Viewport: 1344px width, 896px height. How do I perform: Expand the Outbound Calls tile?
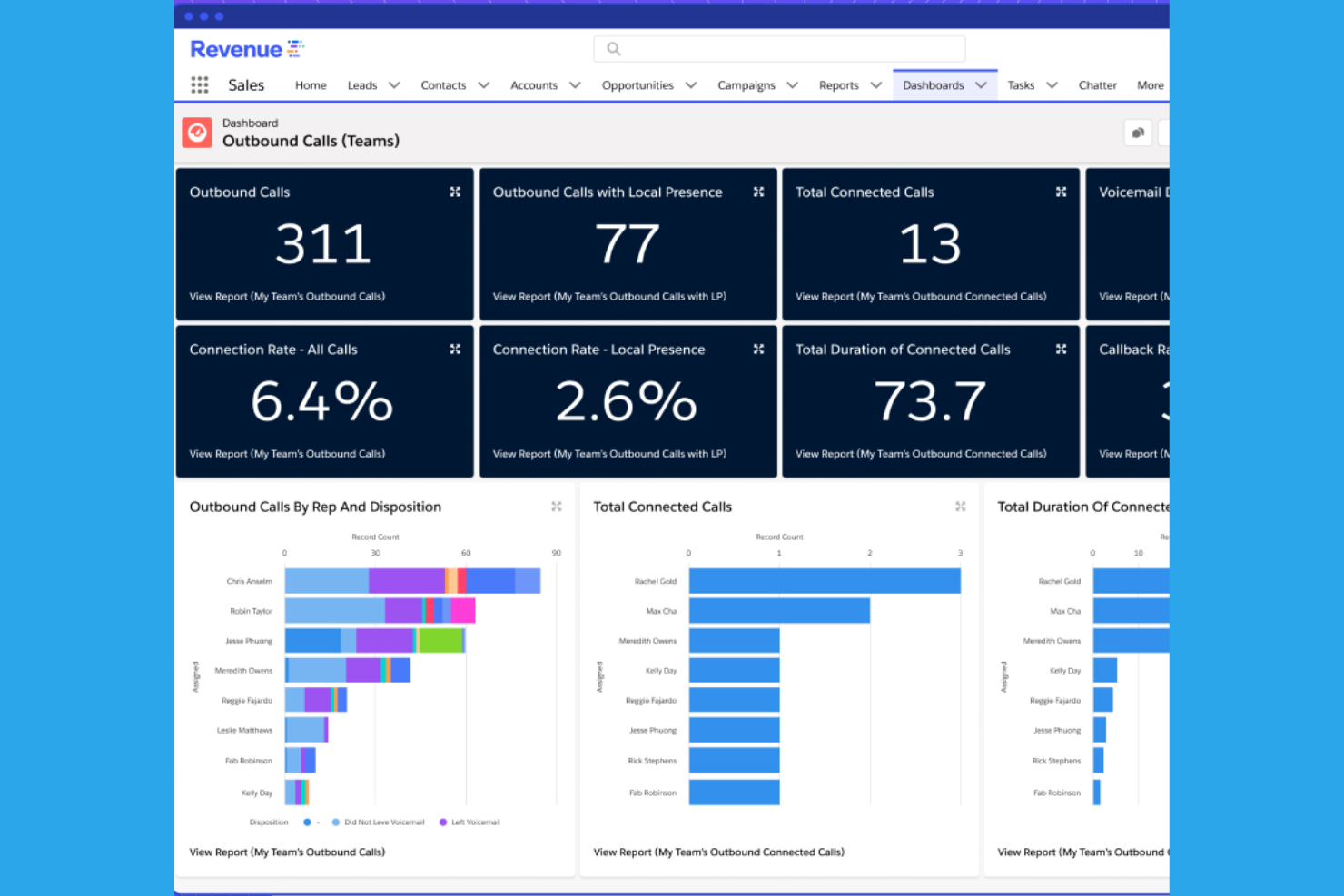coord(455,192)
